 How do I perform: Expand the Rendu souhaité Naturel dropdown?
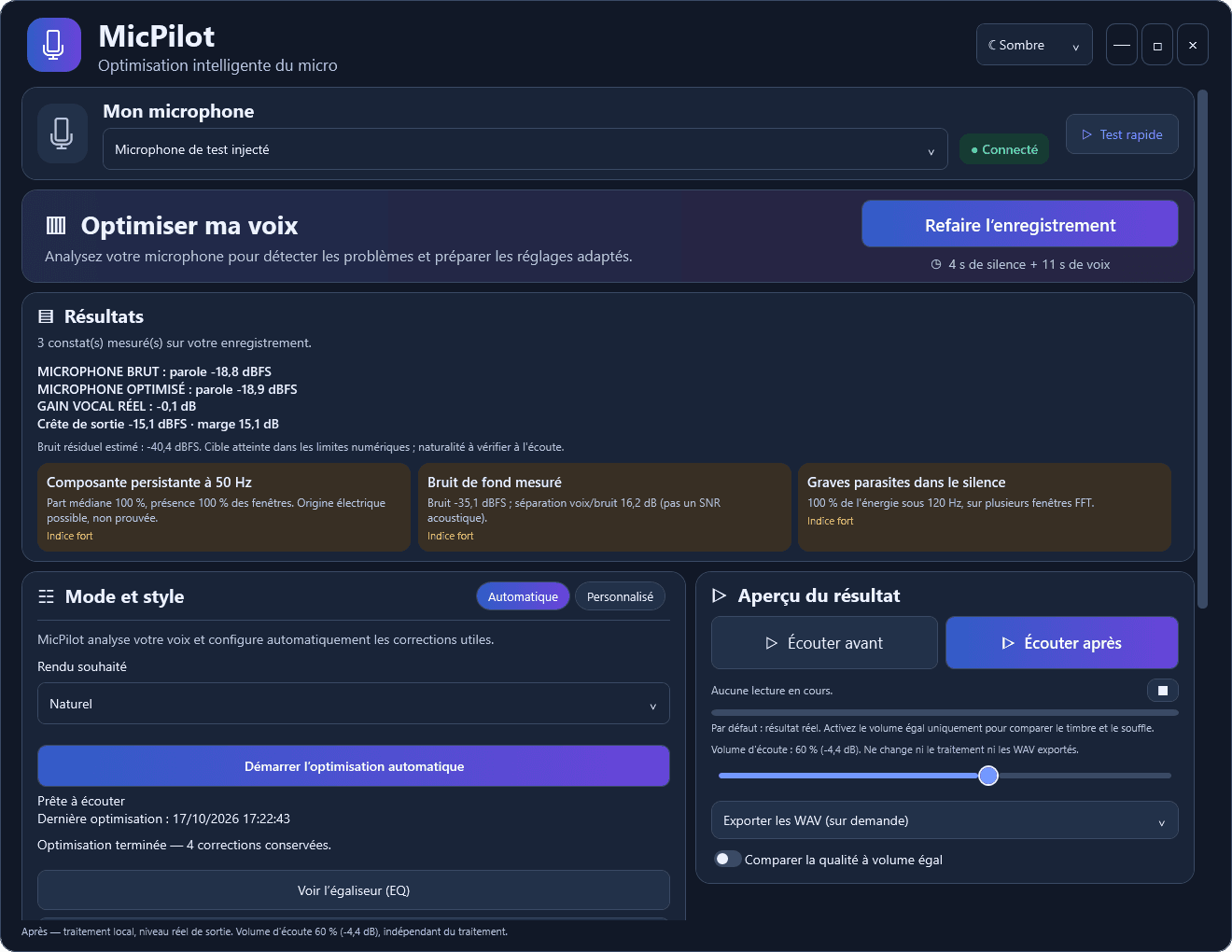[x=354, y=704]
